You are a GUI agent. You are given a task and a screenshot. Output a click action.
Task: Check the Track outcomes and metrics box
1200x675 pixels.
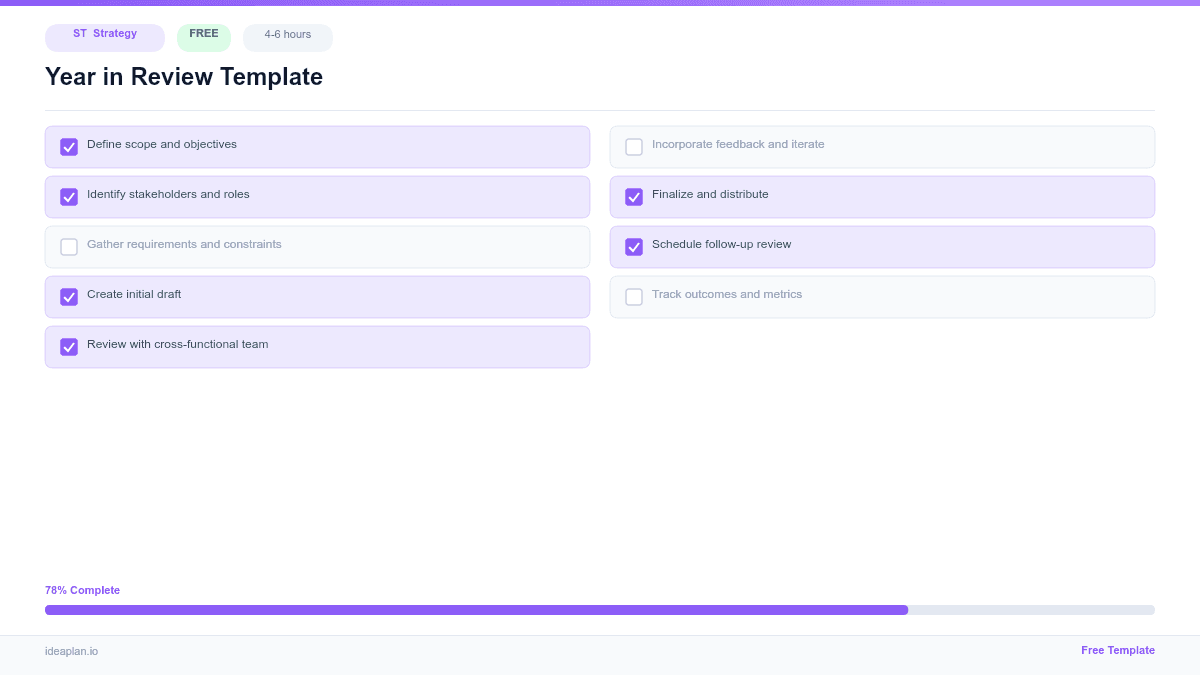pos(633,296)
